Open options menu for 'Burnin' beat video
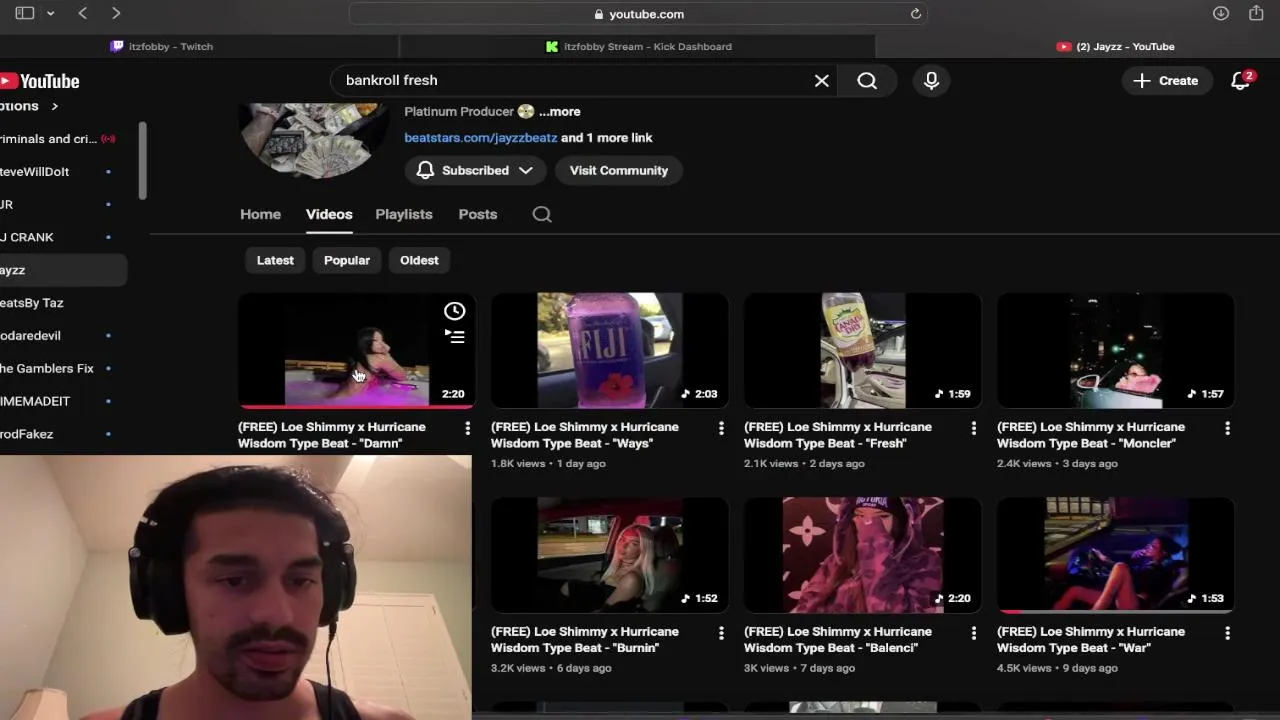Screen dimensions: 1280x720 pyautogui.click(x=721, y=633)
